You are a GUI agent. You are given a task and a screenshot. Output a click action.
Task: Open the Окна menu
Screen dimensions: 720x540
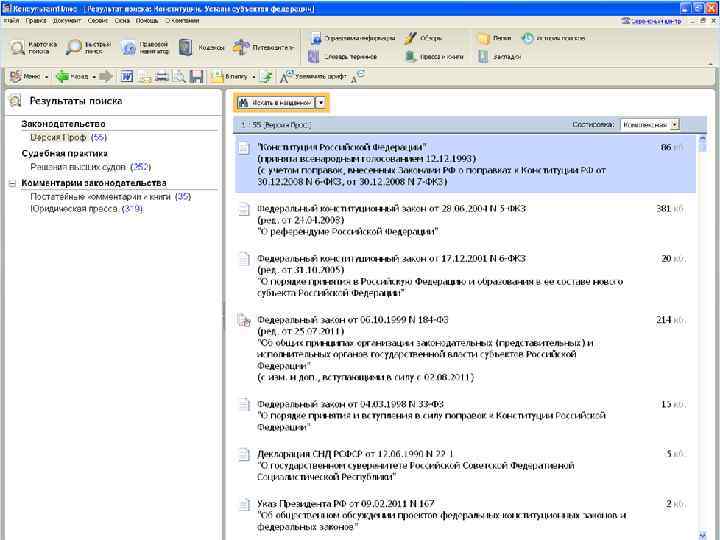[122, 21]
